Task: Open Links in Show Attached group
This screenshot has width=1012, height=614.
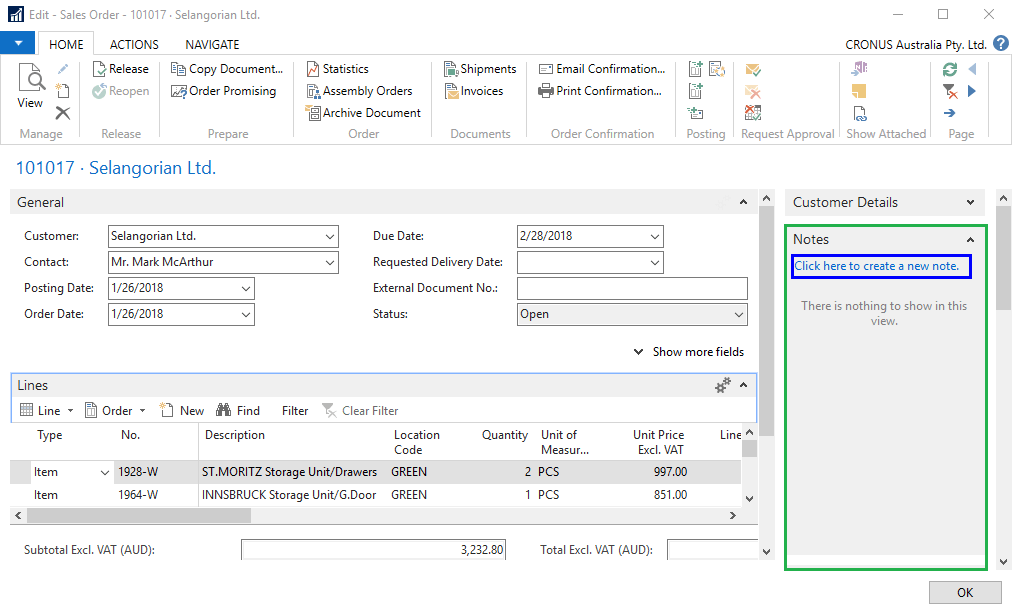Action: coord(859,113)
